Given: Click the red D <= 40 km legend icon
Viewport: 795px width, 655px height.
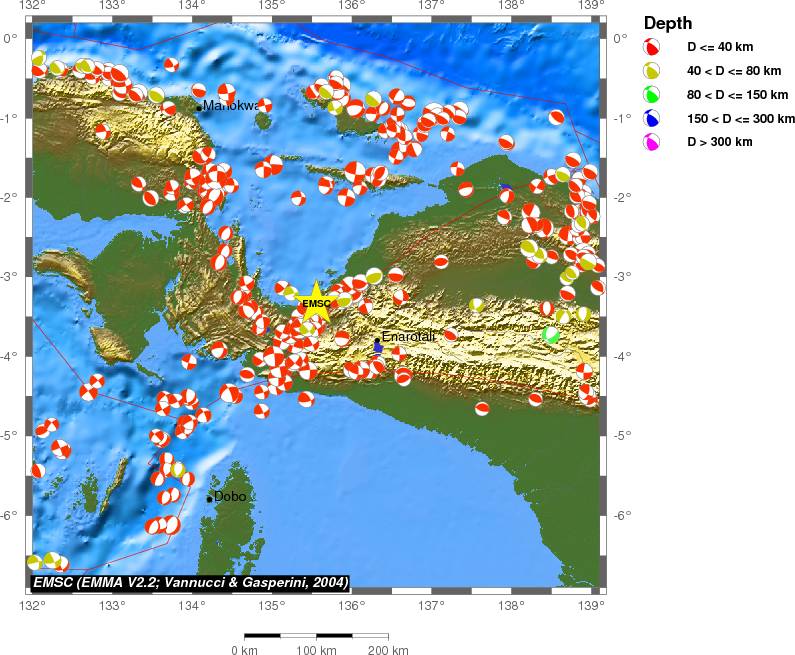Looking at the screenshot, I should click(651, 47).
